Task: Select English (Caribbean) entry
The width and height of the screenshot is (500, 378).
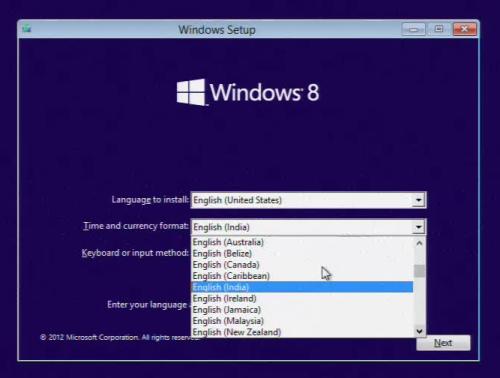Action: point(302,276)
